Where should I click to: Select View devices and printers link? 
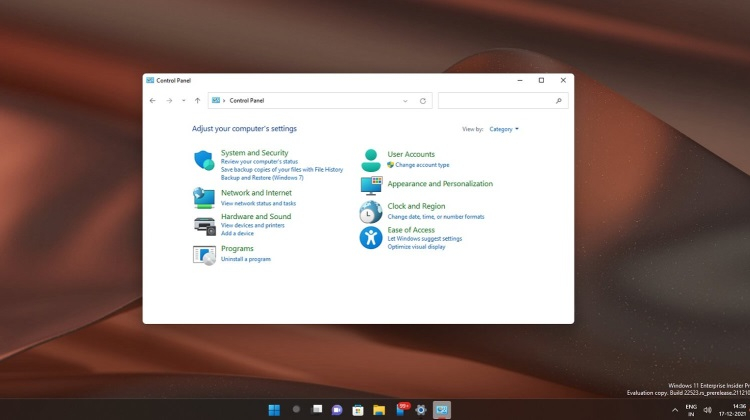click(253, 226)
